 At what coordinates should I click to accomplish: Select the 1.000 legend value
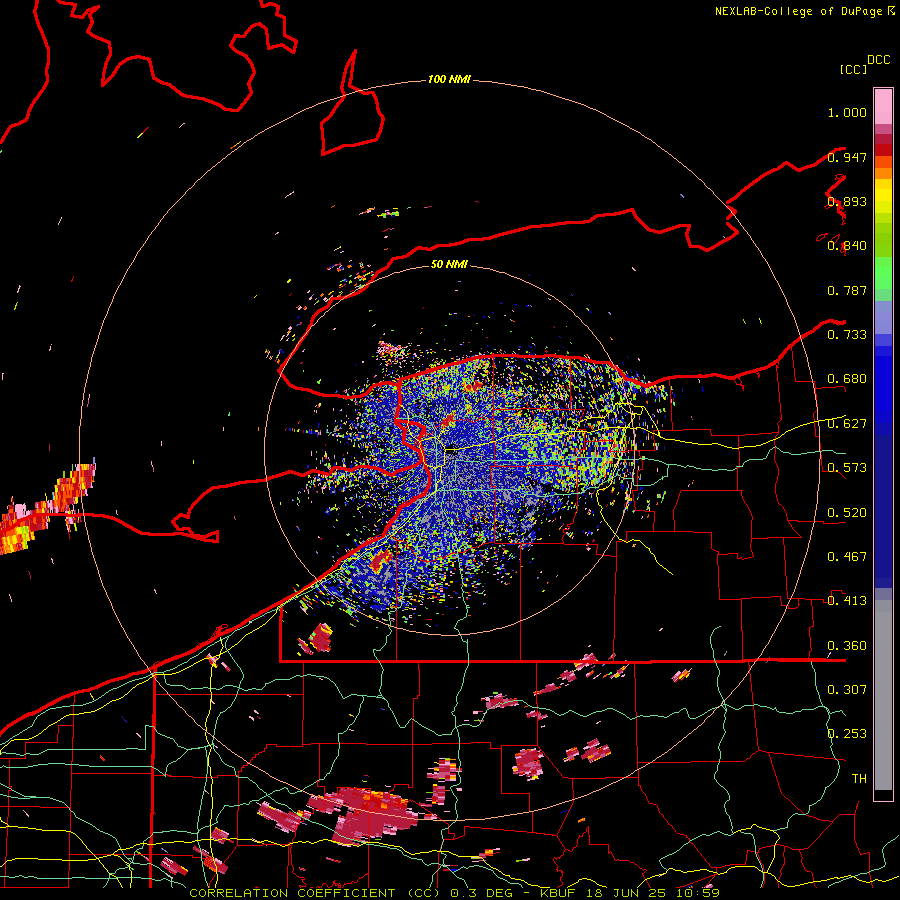[x=847, y=112]
